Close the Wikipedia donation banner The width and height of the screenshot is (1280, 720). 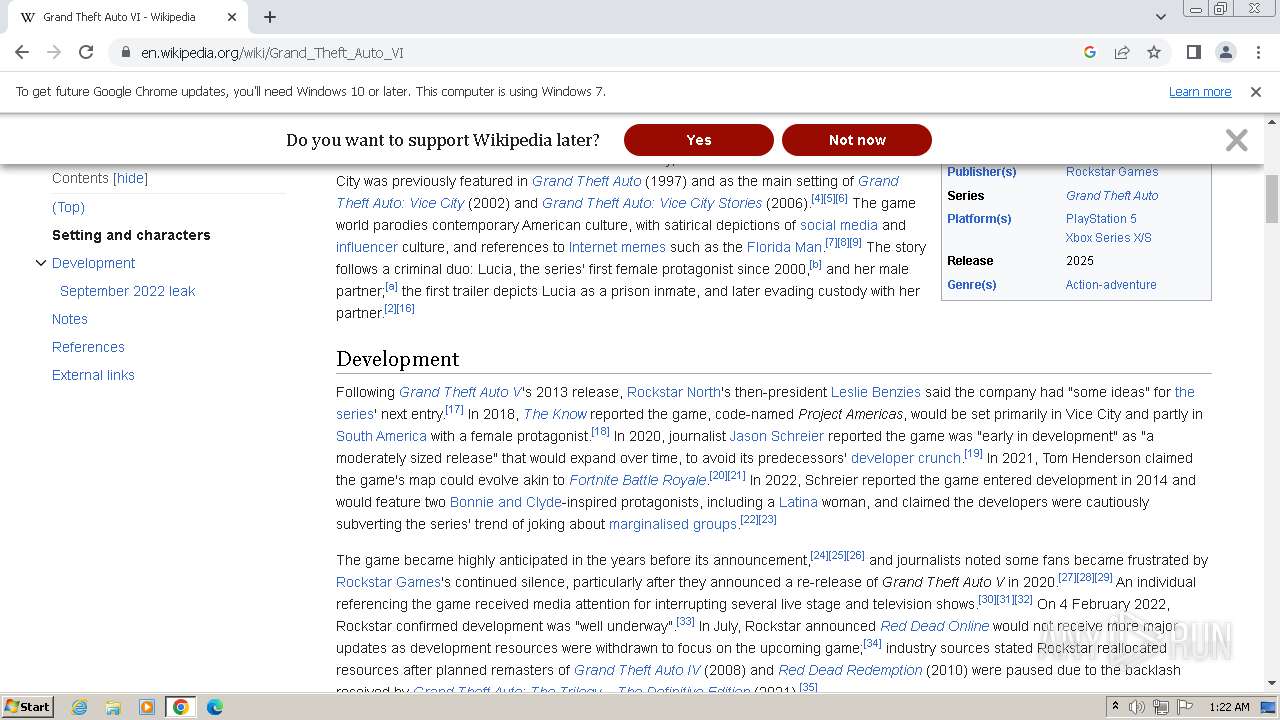tap(1237, 140)
